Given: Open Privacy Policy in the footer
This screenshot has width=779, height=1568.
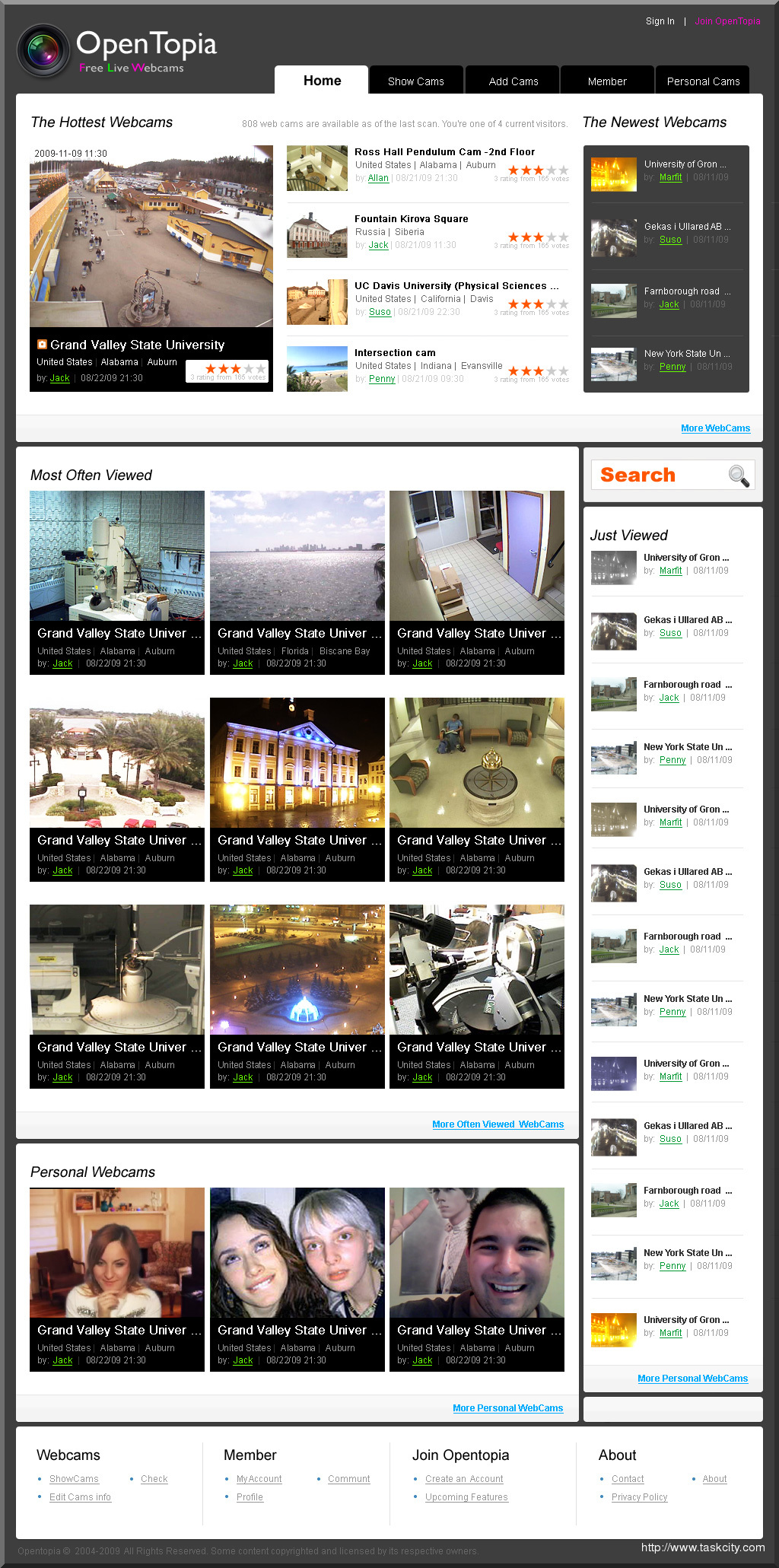Looking at the screenshot, I should pos(639,1497).
